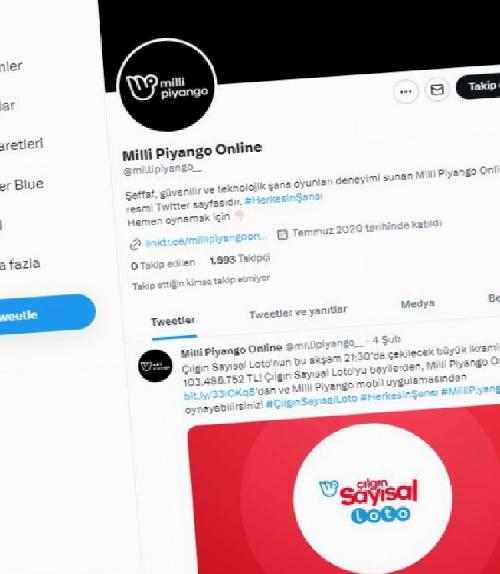Viewport: 500px width, 574px height.
Task: Click the Takip et follow button
Action: coord(479,86)
